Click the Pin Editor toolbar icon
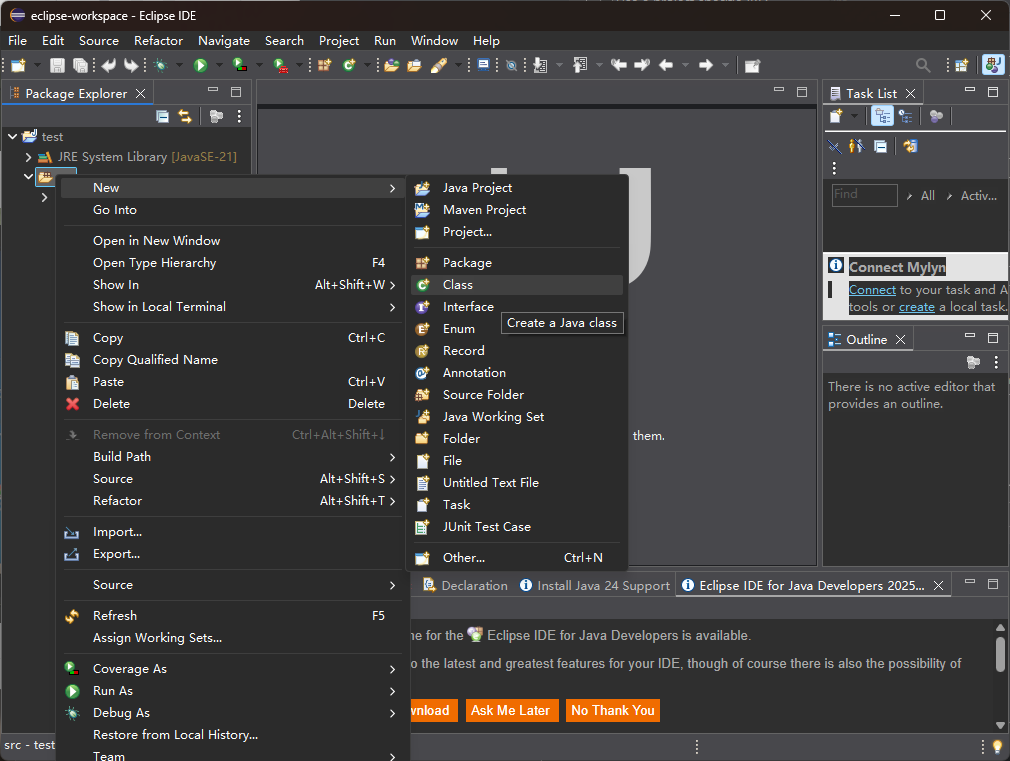This screenshot has height=761, width=1010. pyautogui.click(x=752, y=65)
